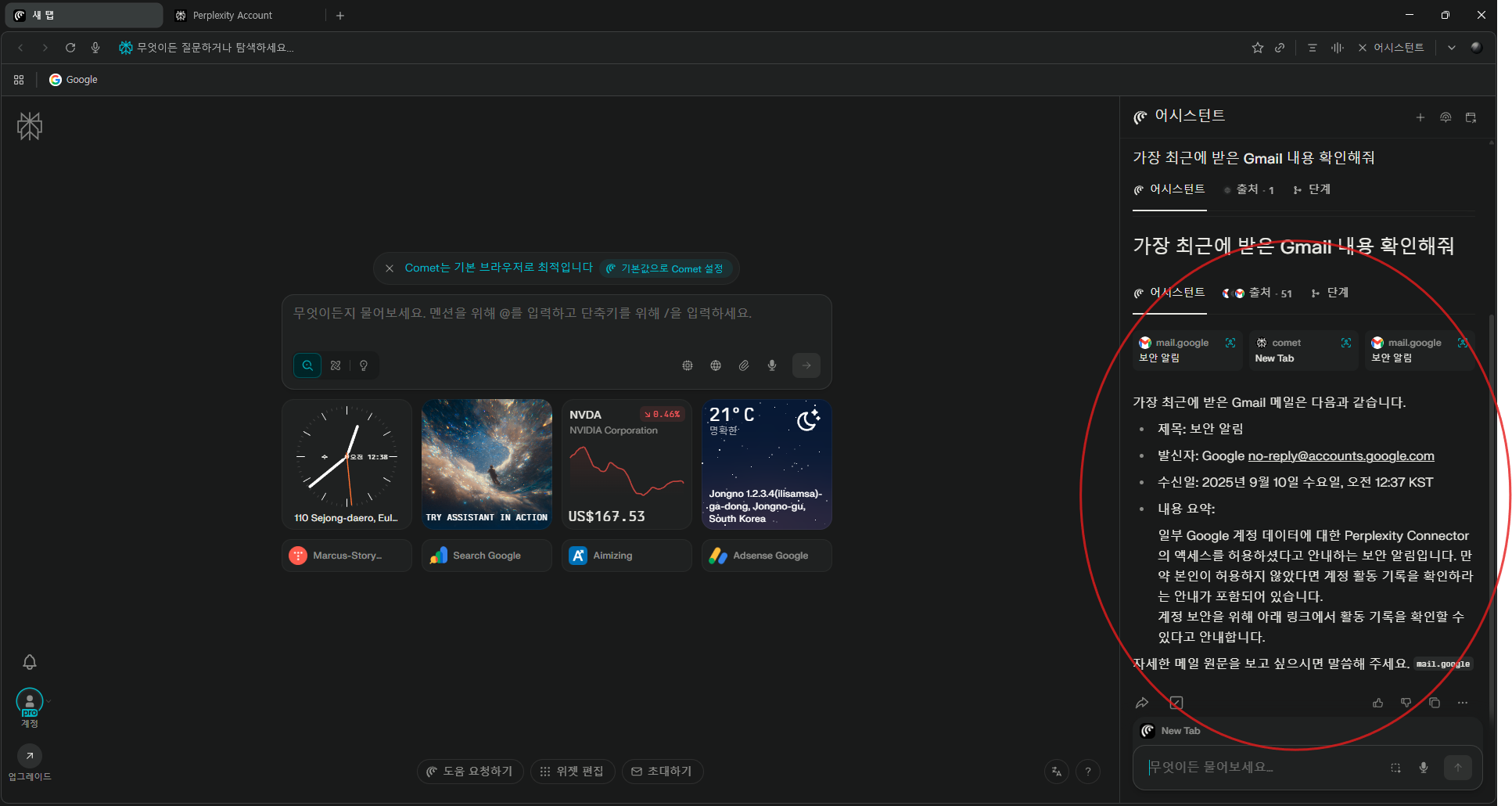Open the account profile avatar
This screenshot has width=1512, height=806.
(x=30, y=701)
